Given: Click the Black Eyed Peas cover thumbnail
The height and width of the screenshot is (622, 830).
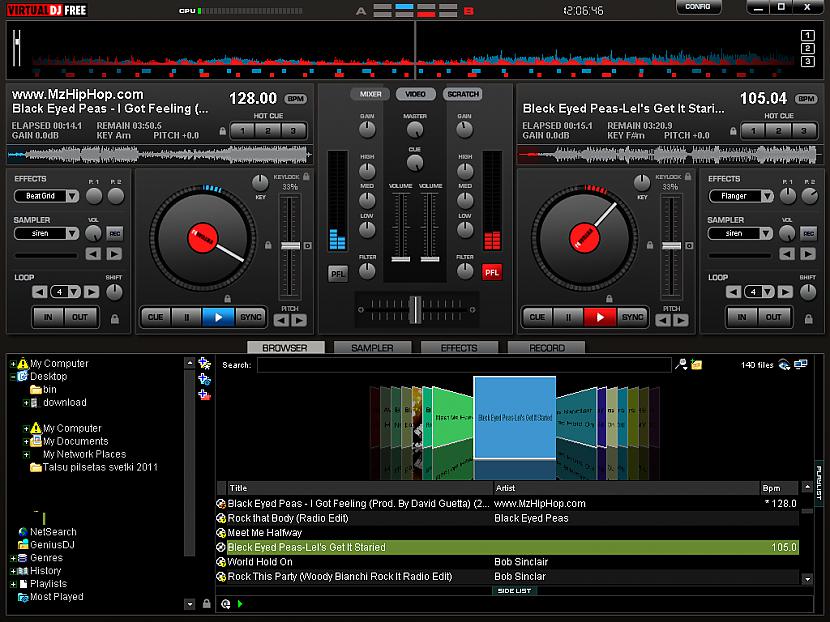Looking at the screenshot, I should tap(515, 418).
